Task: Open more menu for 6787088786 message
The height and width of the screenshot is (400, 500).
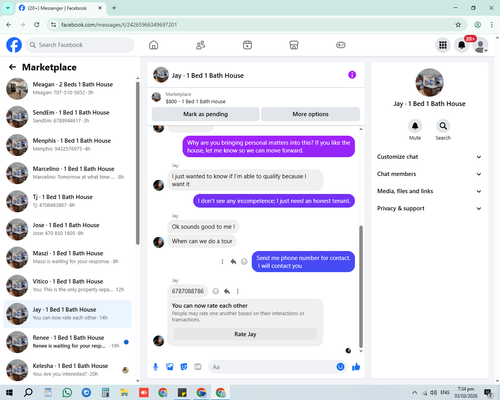Action: click(238, 291)
